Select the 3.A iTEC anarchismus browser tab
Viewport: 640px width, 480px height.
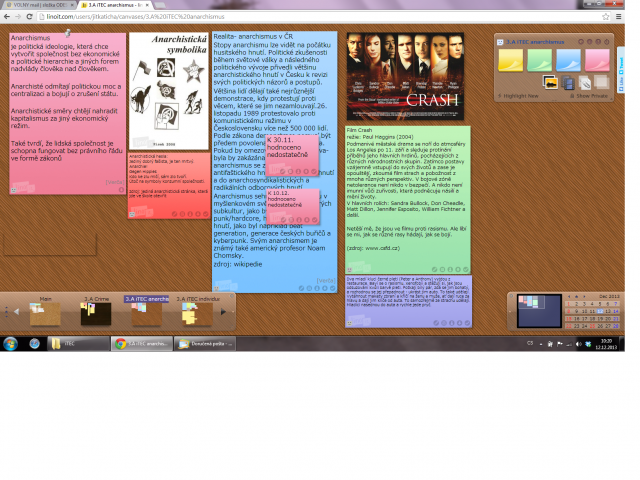coord(116,5)
